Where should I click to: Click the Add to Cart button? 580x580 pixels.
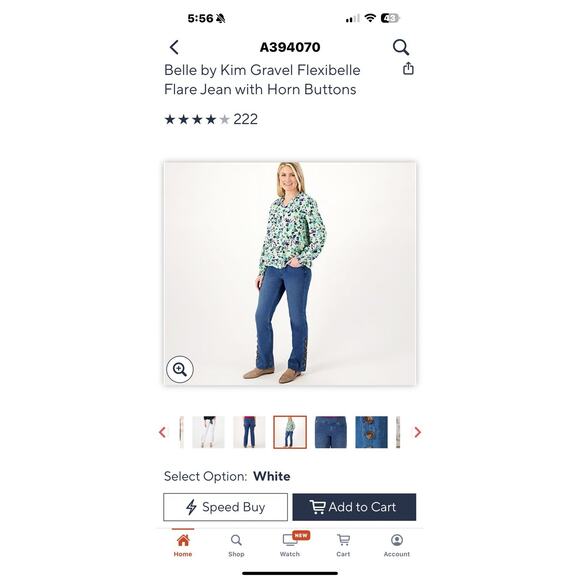point(354,507)
